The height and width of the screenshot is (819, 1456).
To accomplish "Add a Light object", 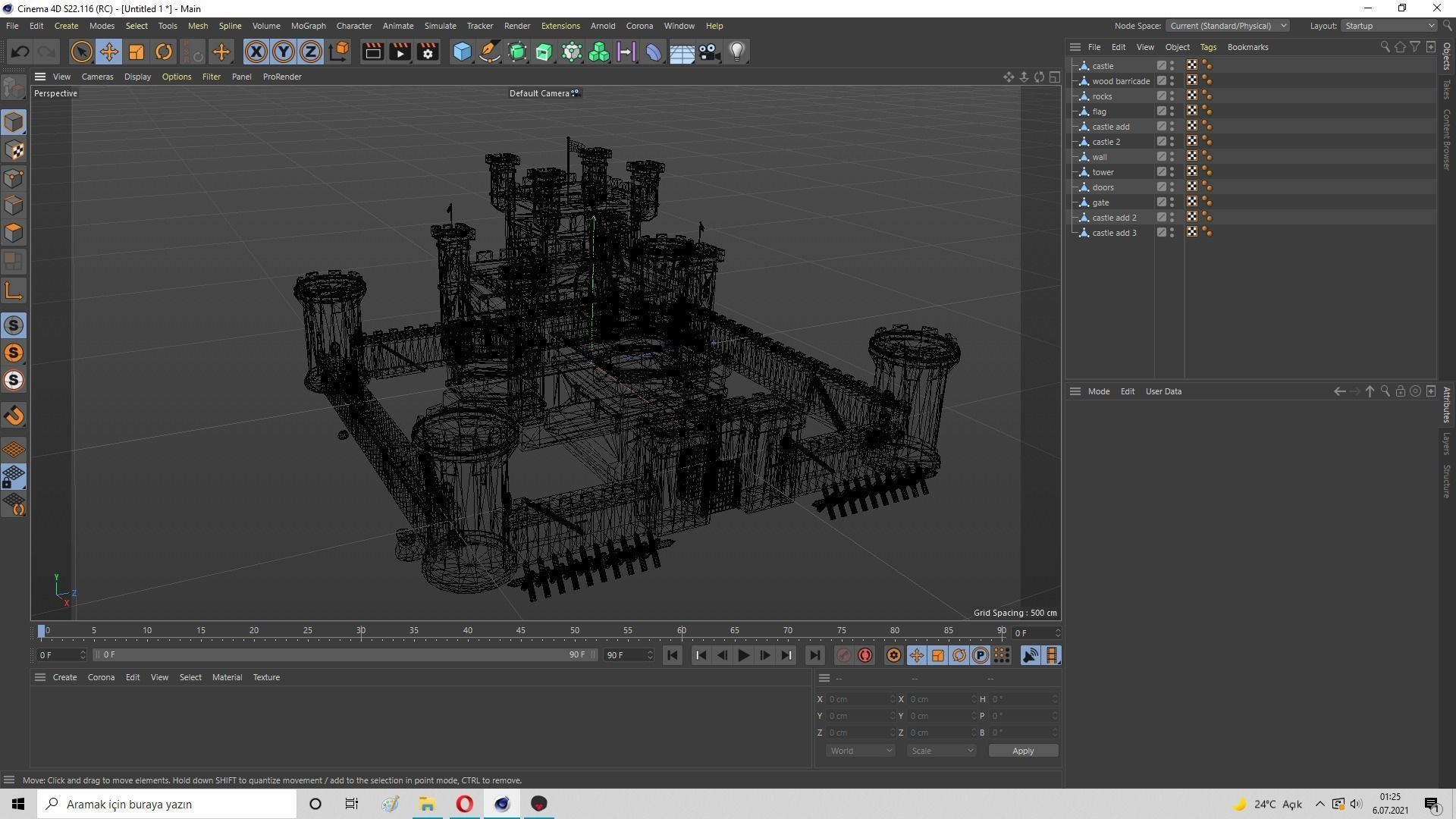I will point(737,52).
